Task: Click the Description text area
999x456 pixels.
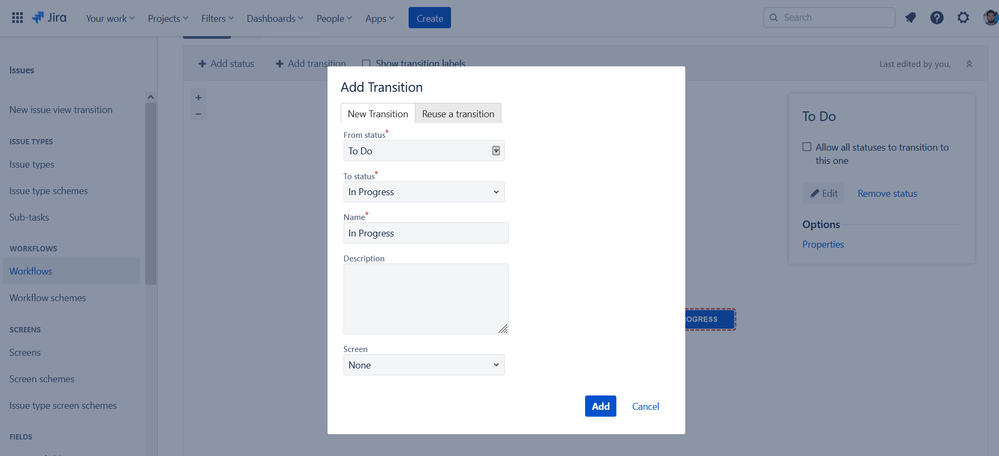Action: point(426,299)
